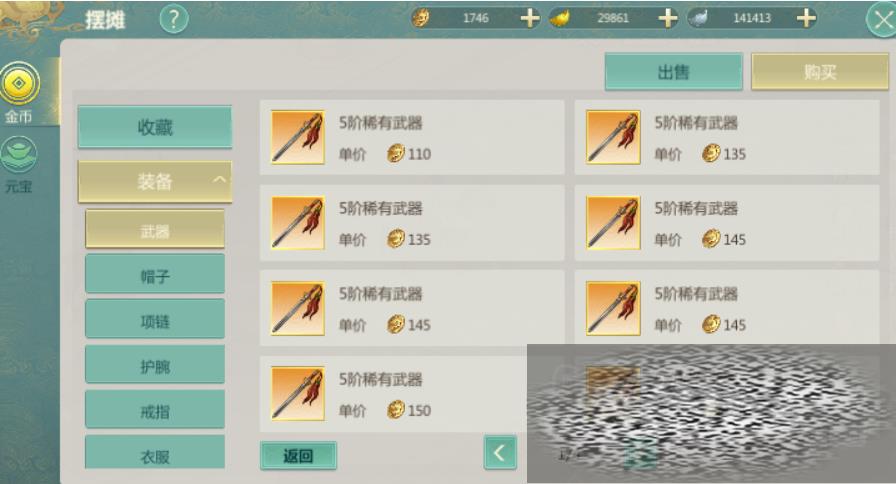Select the 项链 subcategory
896x484 pixels.
pos(155,320)
